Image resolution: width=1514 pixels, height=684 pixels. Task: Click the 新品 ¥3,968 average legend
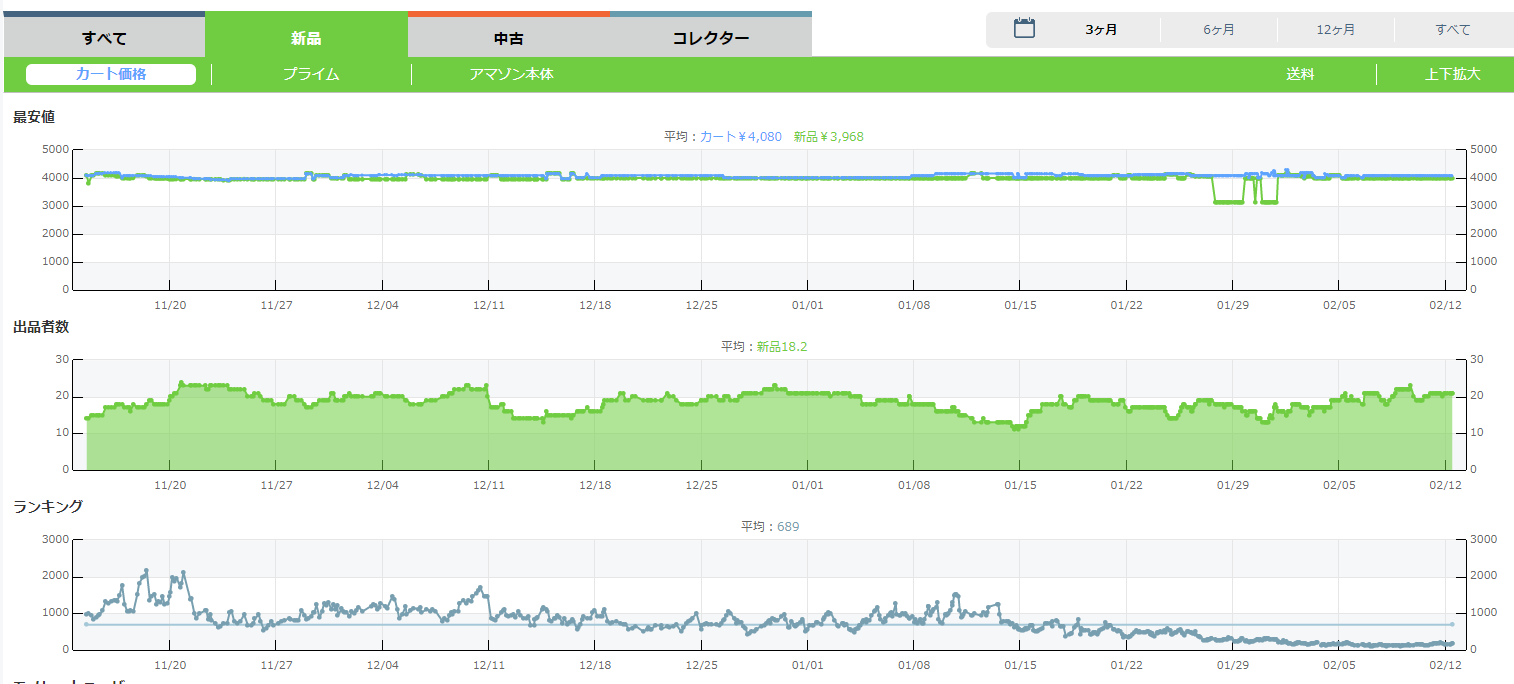[828, 137]
